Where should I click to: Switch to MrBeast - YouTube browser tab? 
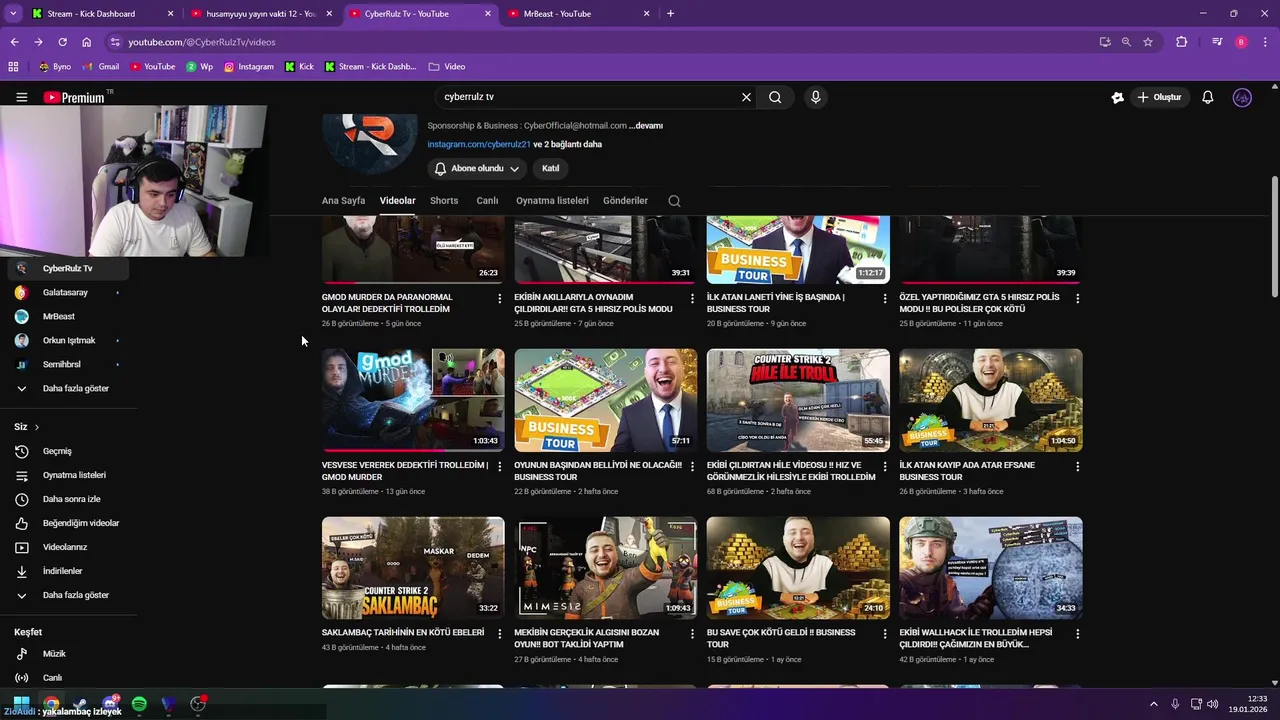578,14
